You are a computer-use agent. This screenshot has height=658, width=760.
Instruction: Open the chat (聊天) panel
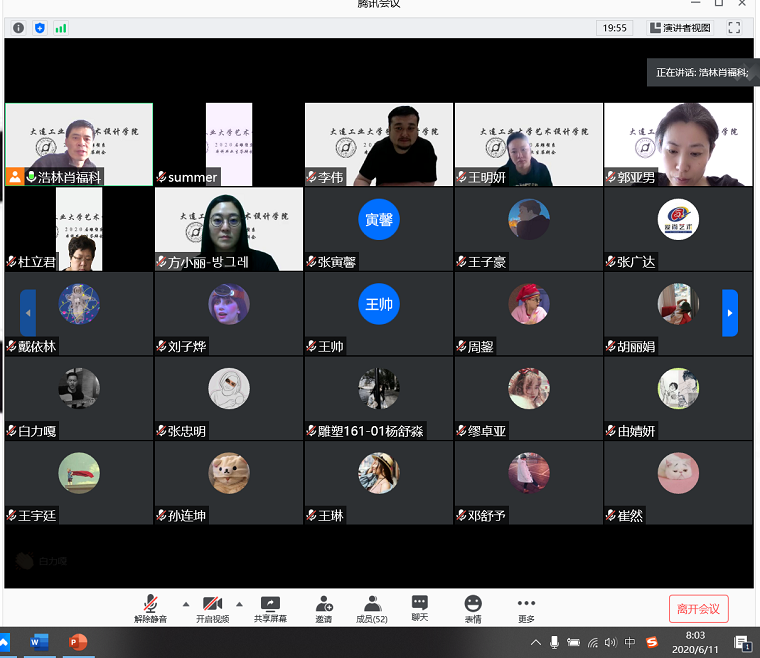coord(420,609)
